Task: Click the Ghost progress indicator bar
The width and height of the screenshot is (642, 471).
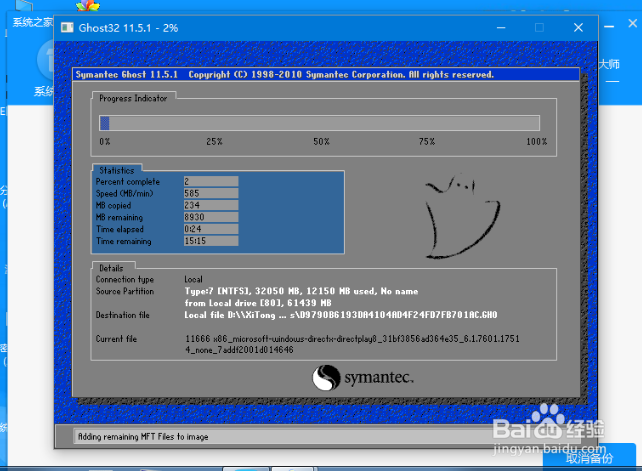Action: click(x=319, y=123)
